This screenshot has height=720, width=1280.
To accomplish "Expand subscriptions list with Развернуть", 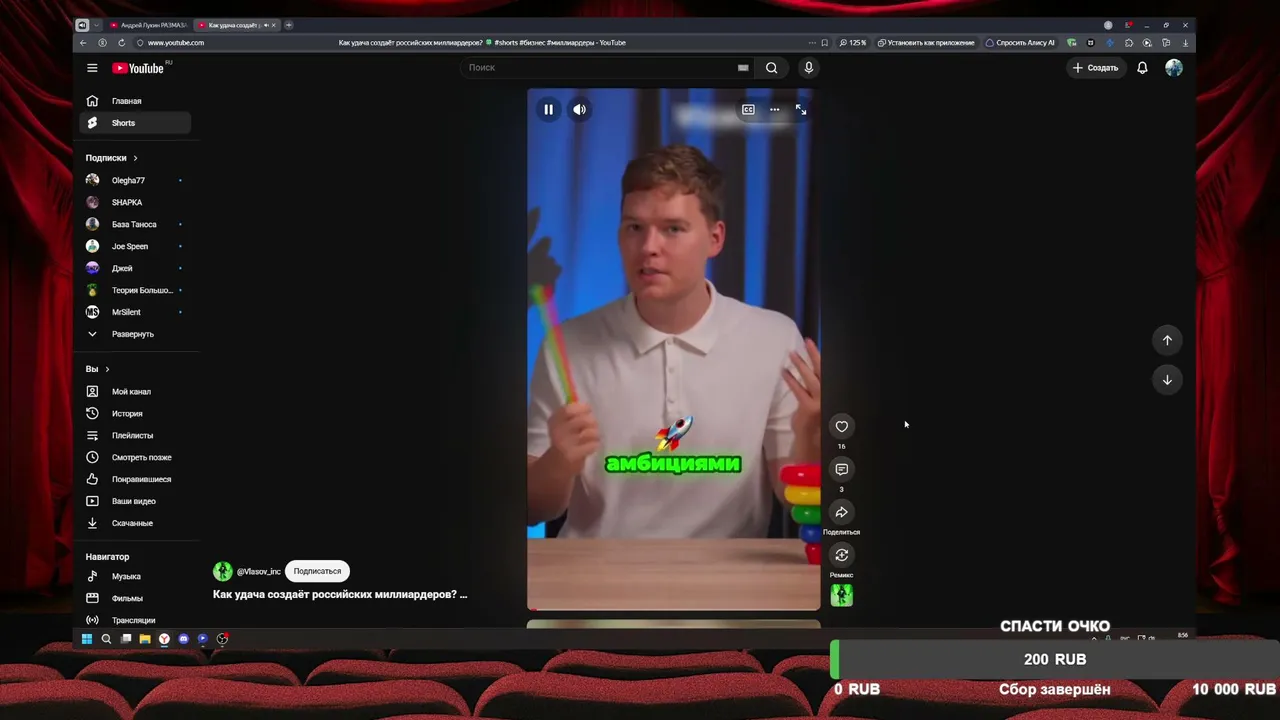I will (x=136, y=334).
